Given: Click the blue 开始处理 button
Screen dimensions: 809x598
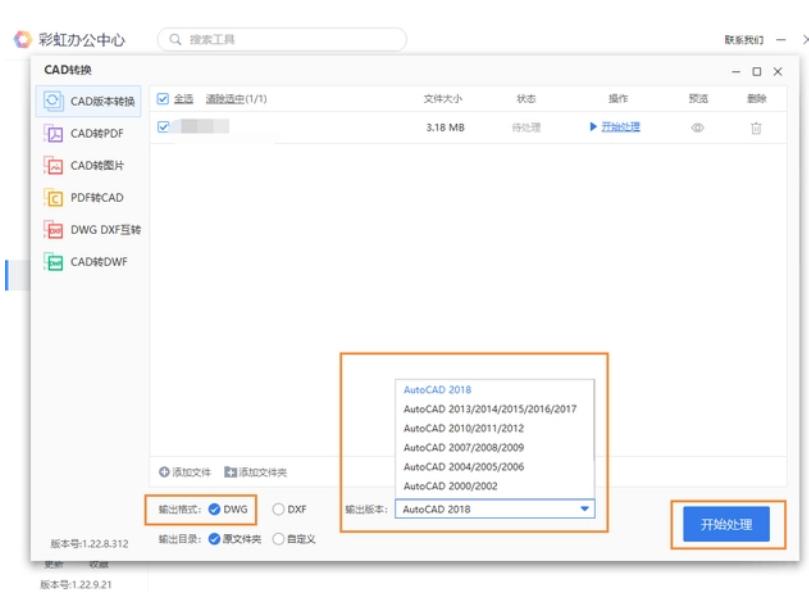Looking at the screenshot, I should [x=726, y=524].
